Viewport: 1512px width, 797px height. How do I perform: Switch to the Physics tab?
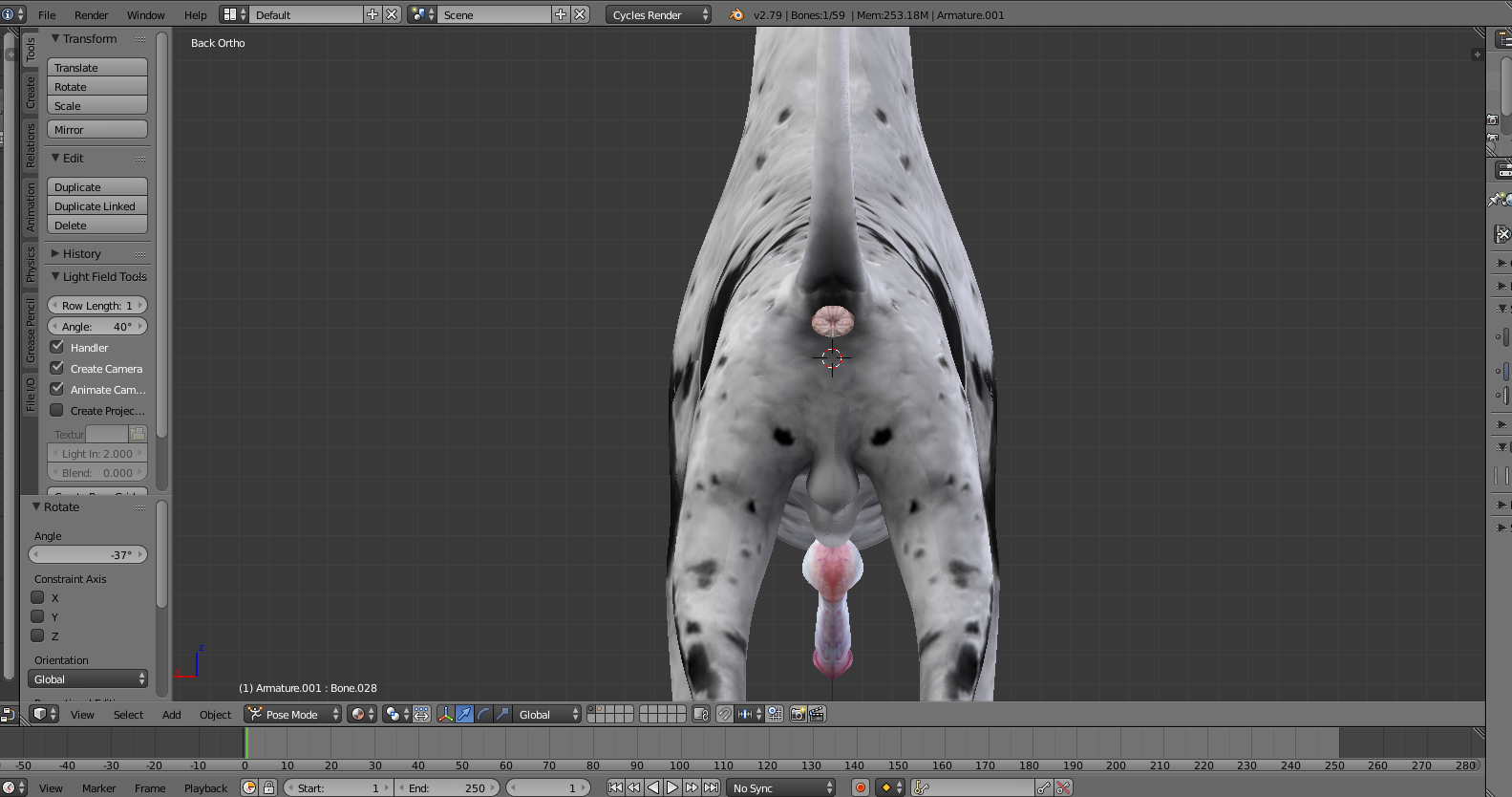(x=31, y=264)
